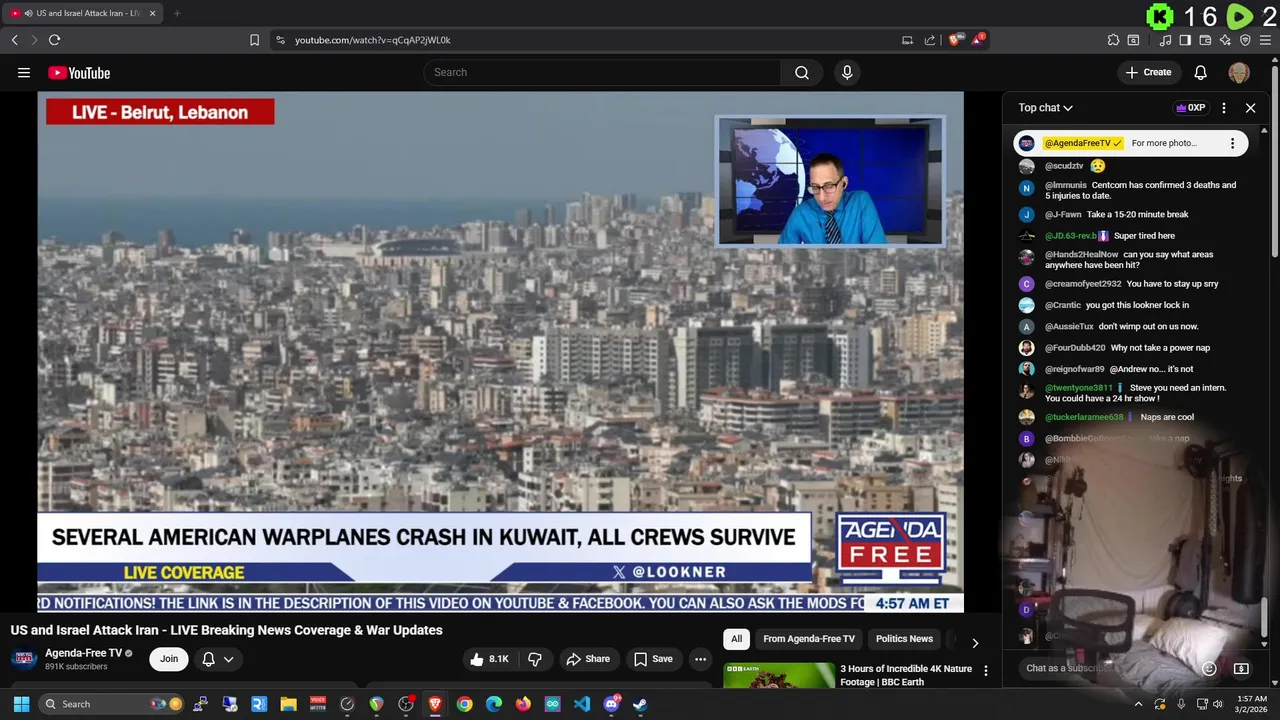Open more actions ellipsis below video
Screen dimensions: 1280x720
pos(701,659)
